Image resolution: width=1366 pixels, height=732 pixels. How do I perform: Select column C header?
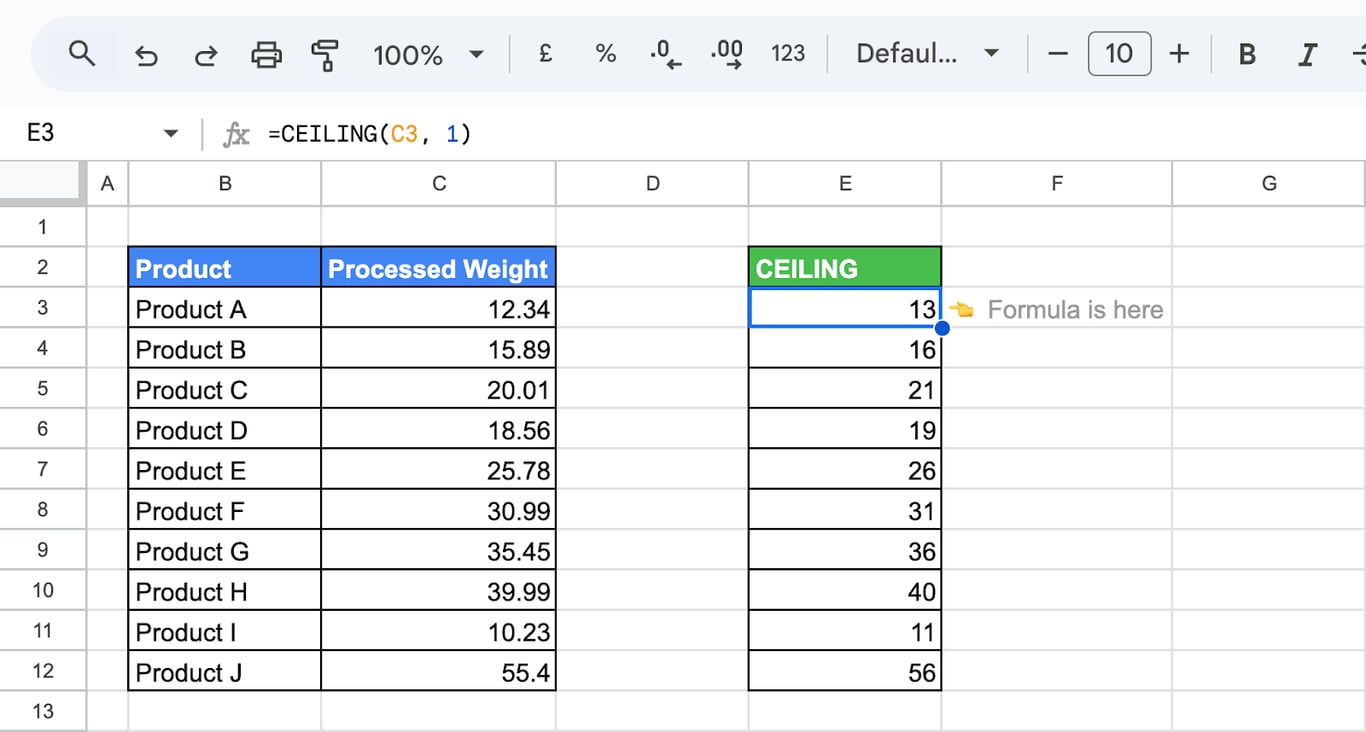(x=439, y=184)
